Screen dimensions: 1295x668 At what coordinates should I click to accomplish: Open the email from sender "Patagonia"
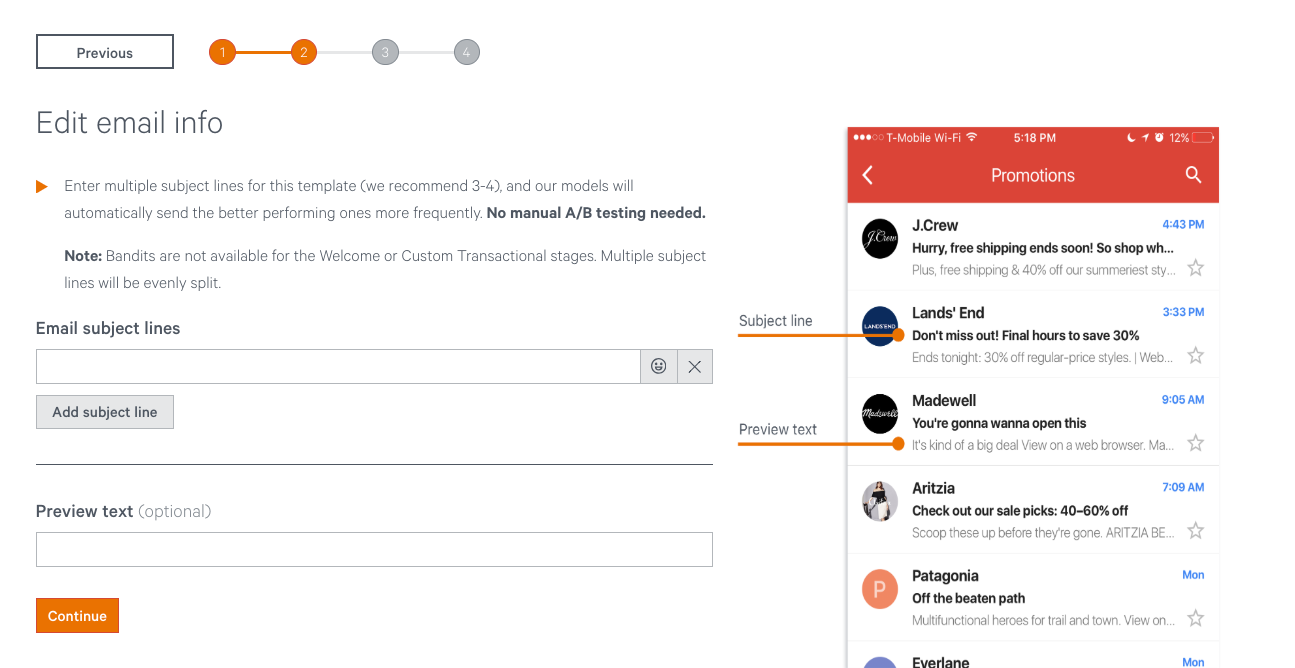(945, 576)
